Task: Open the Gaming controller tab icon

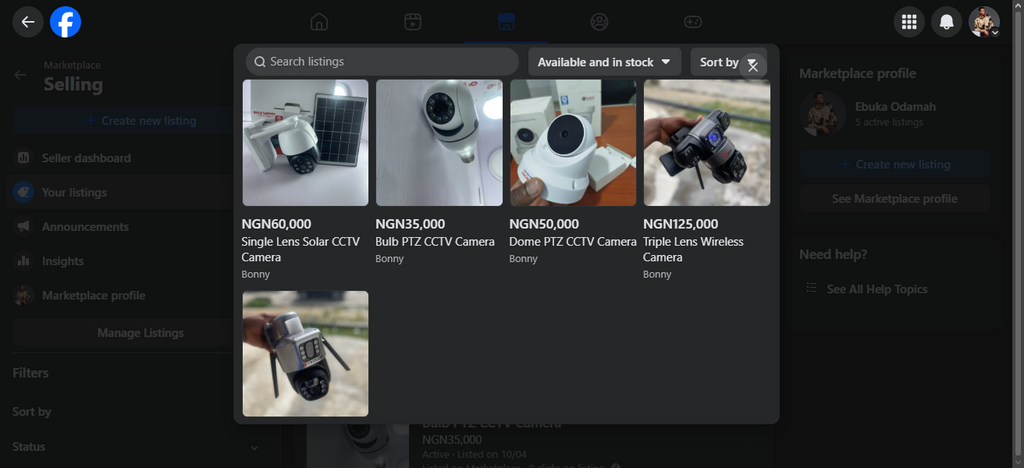Action: pyautogui.click(x=693, y=22)
